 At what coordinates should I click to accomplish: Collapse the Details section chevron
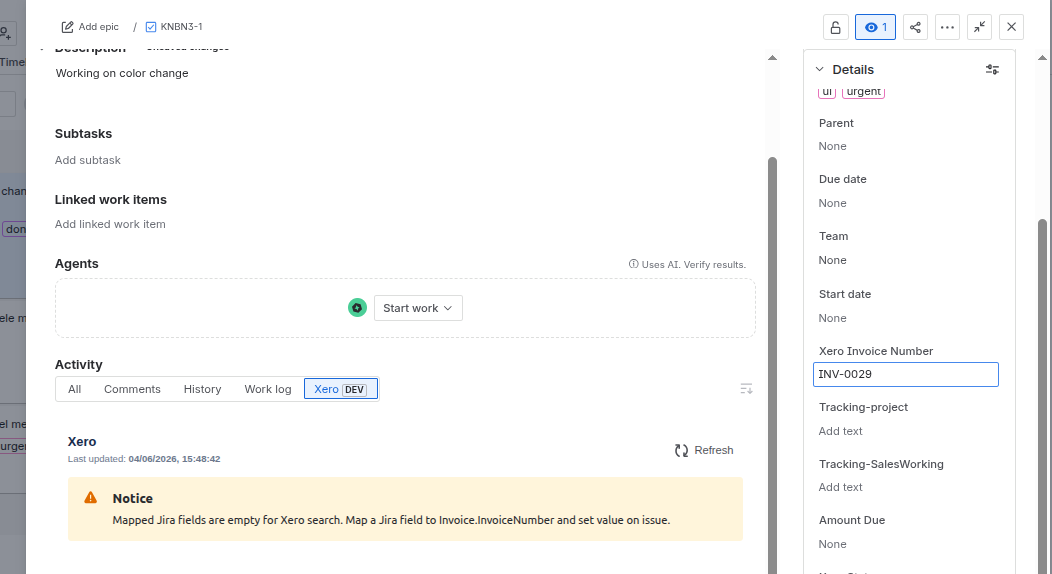pyautogui.click(x=819, y=69)
